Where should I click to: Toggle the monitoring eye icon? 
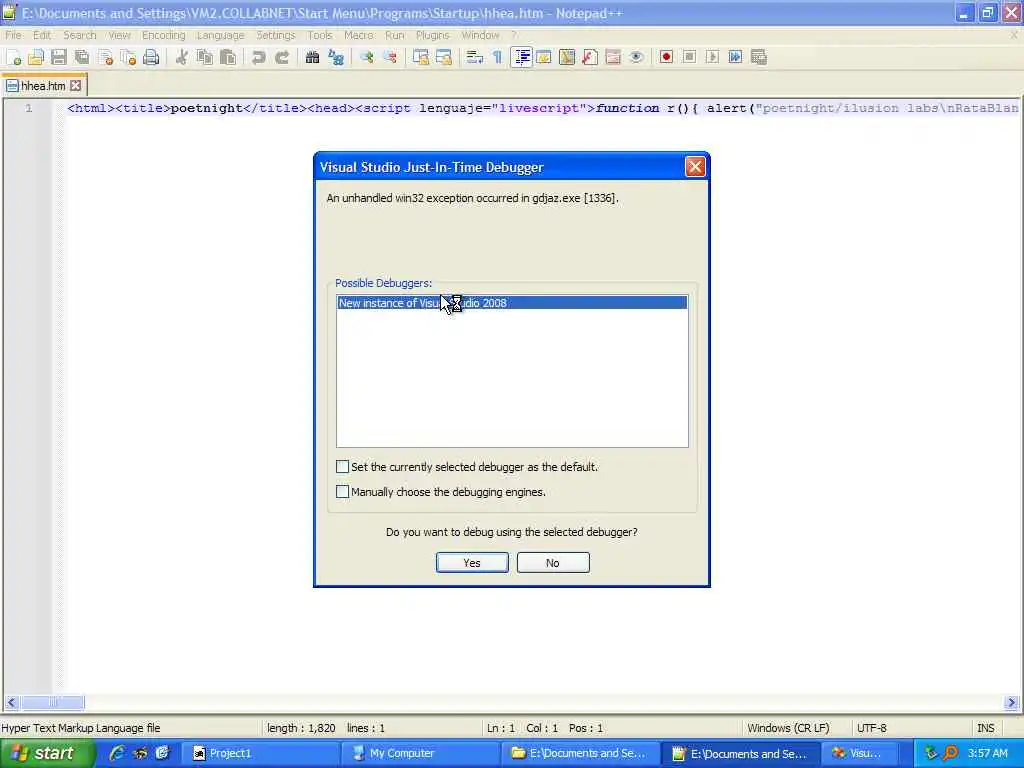pyautogui.click(x=636, y=57)
